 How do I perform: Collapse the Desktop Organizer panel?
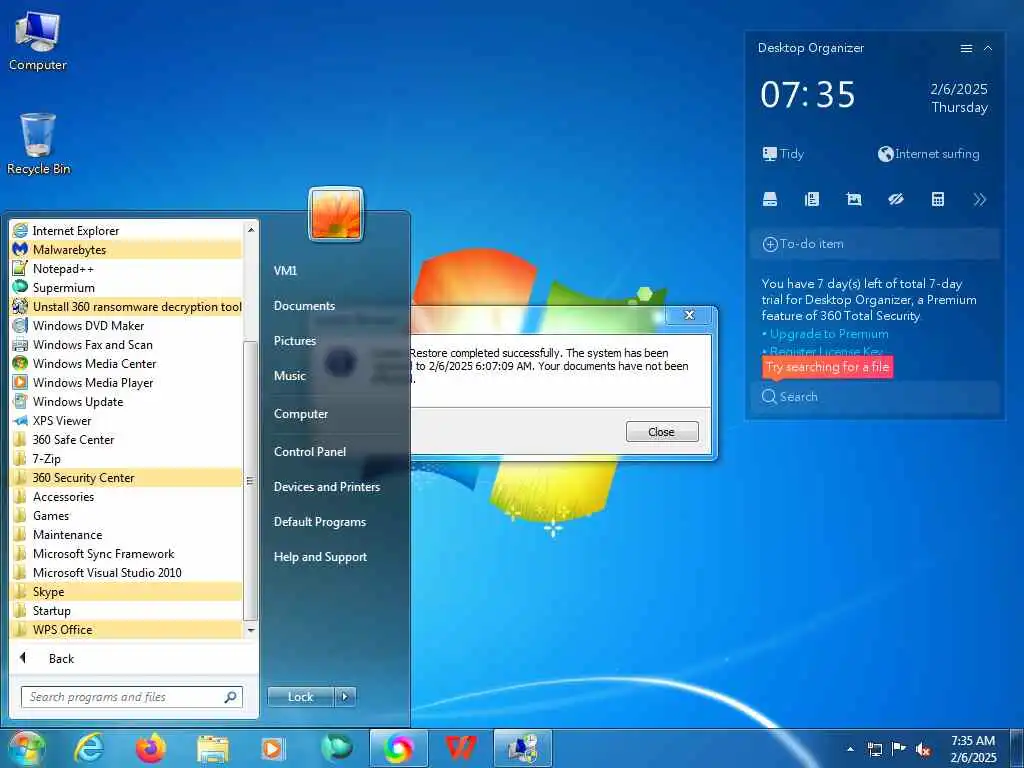coord(988,48)
